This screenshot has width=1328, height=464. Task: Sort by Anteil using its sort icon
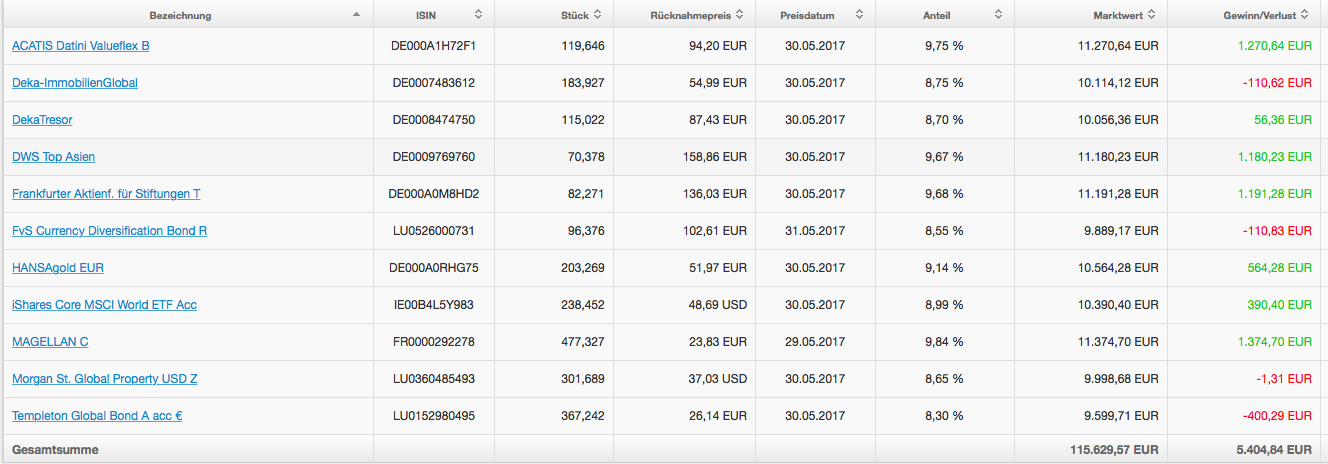997,15
